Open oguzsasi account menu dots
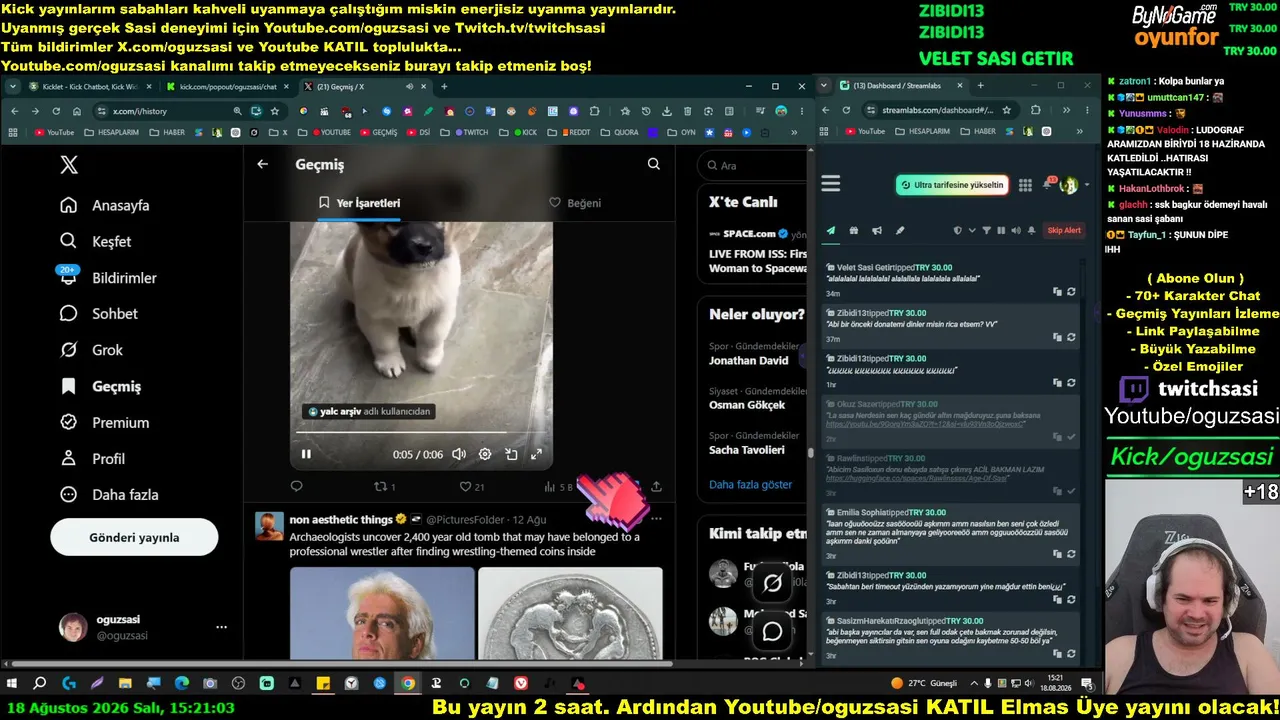Viewport: 1280px width, 720px height. [222, 627]
